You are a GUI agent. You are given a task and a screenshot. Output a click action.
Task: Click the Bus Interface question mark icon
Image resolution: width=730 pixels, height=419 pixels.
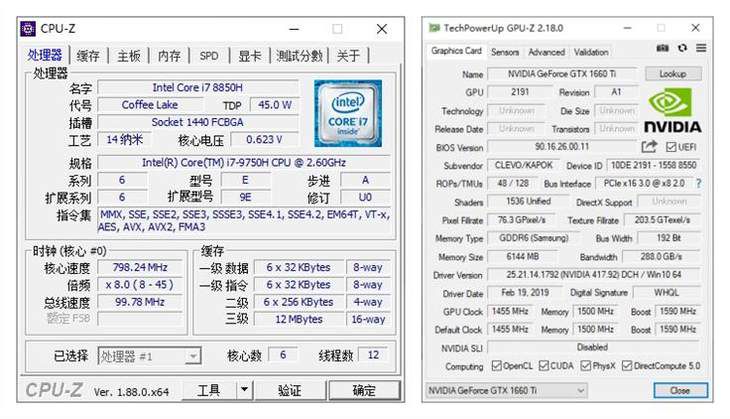pyautogui.click(x=698, y=183)
